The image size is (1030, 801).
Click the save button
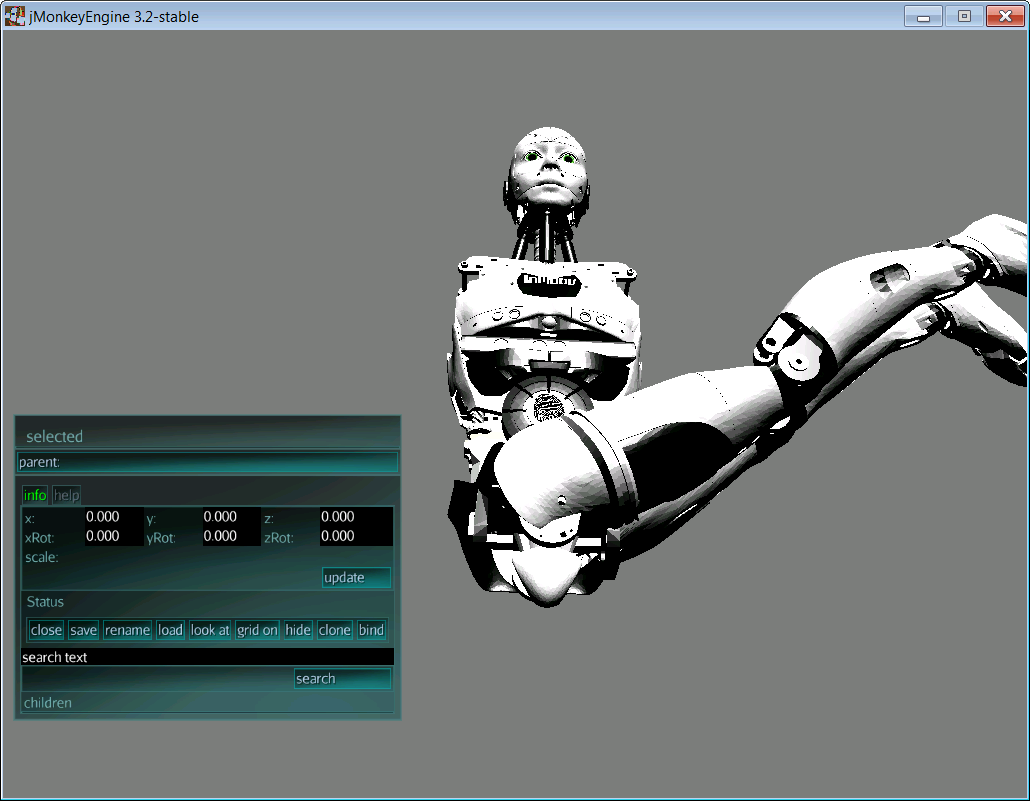[83, 630]
